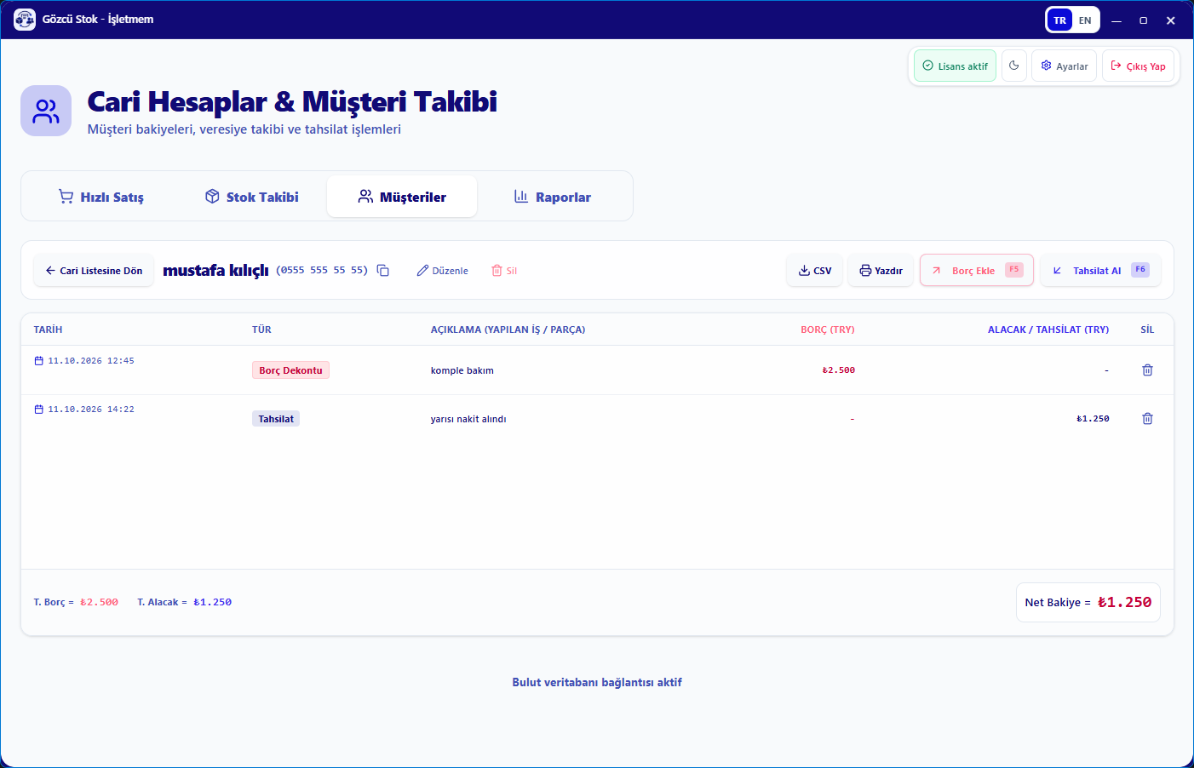The image size is (1194, 768).
Task: Open Ayarlar settings
Action: coord(1064,66)
